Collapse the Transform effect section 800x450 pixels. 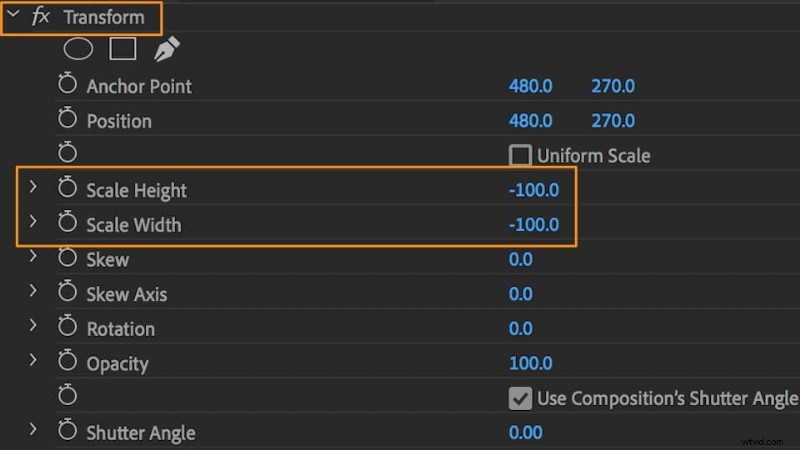tap(14, 15)
